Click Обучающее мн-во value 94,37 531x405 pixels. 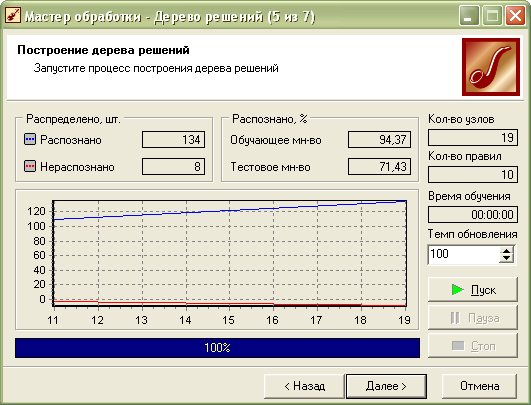tap(379, 140)
